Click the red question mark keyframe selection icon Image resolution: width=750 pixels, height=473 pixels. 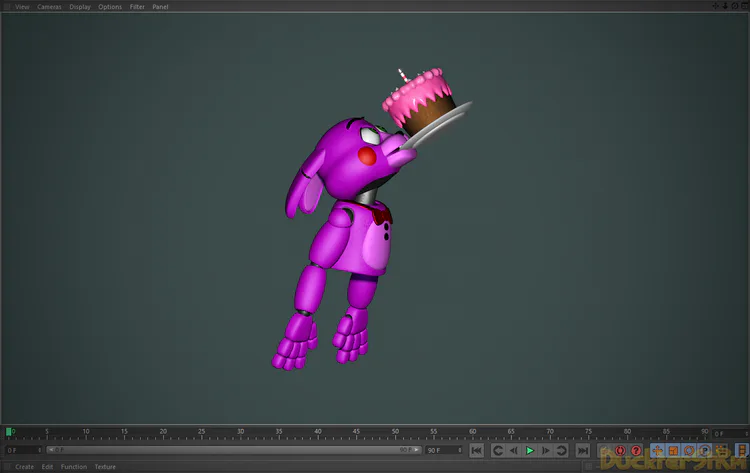pyautogui.click(x=636, y=451)
